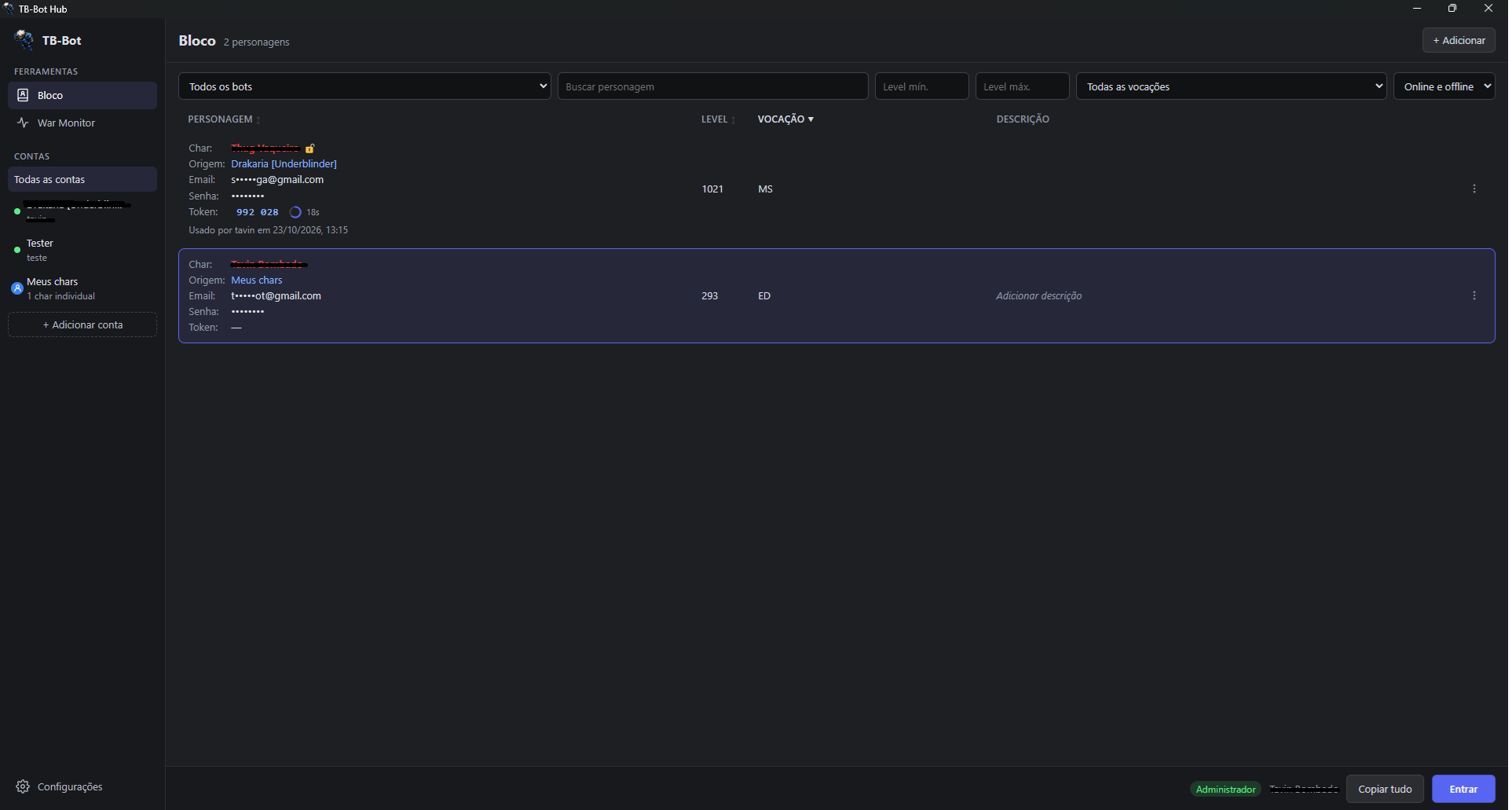The height and width of the screenshot is (810, 1512).
Task: Click the DESCRIÇÃO column header
Action: click(1023, 119)
